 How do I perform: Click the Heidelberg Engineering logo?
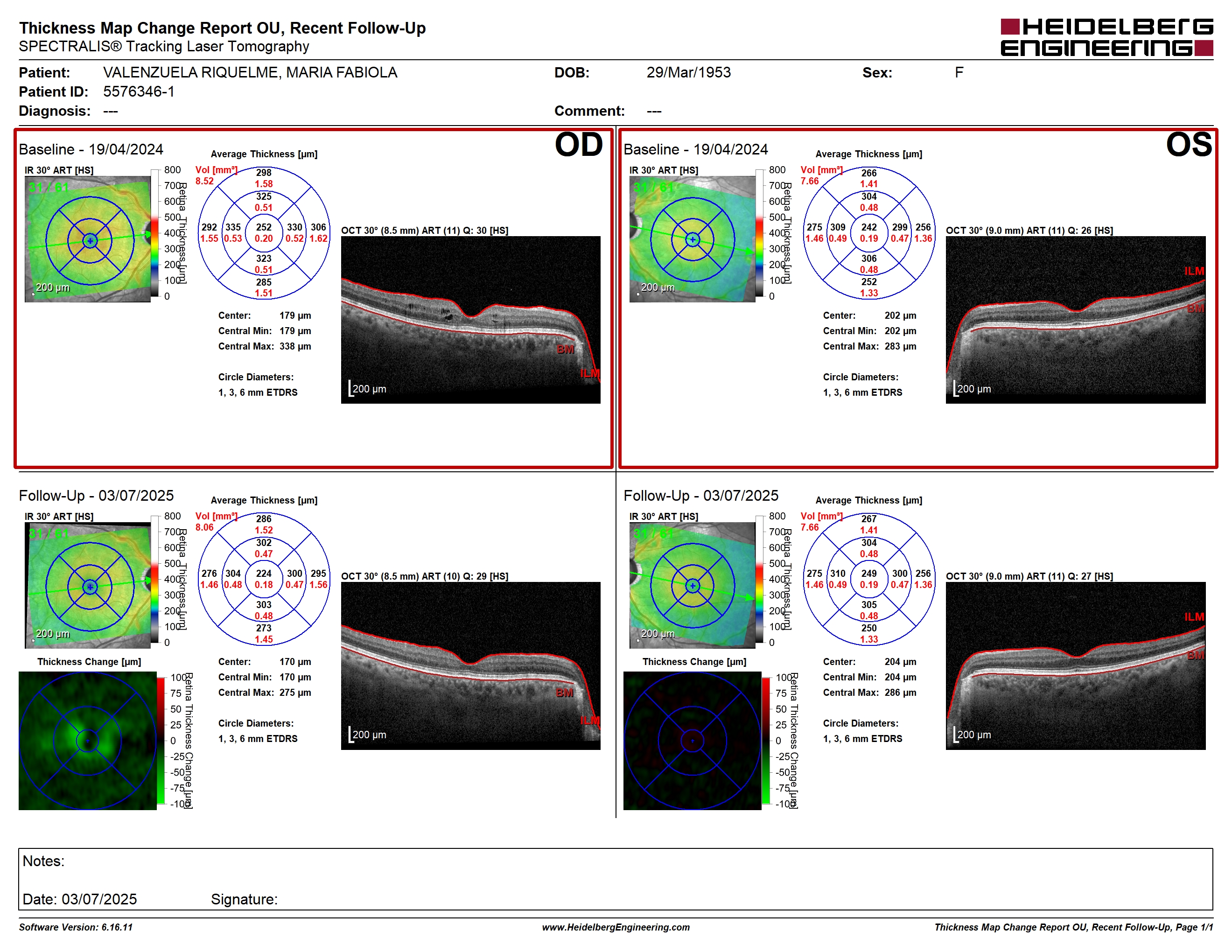coord(1106,37)
